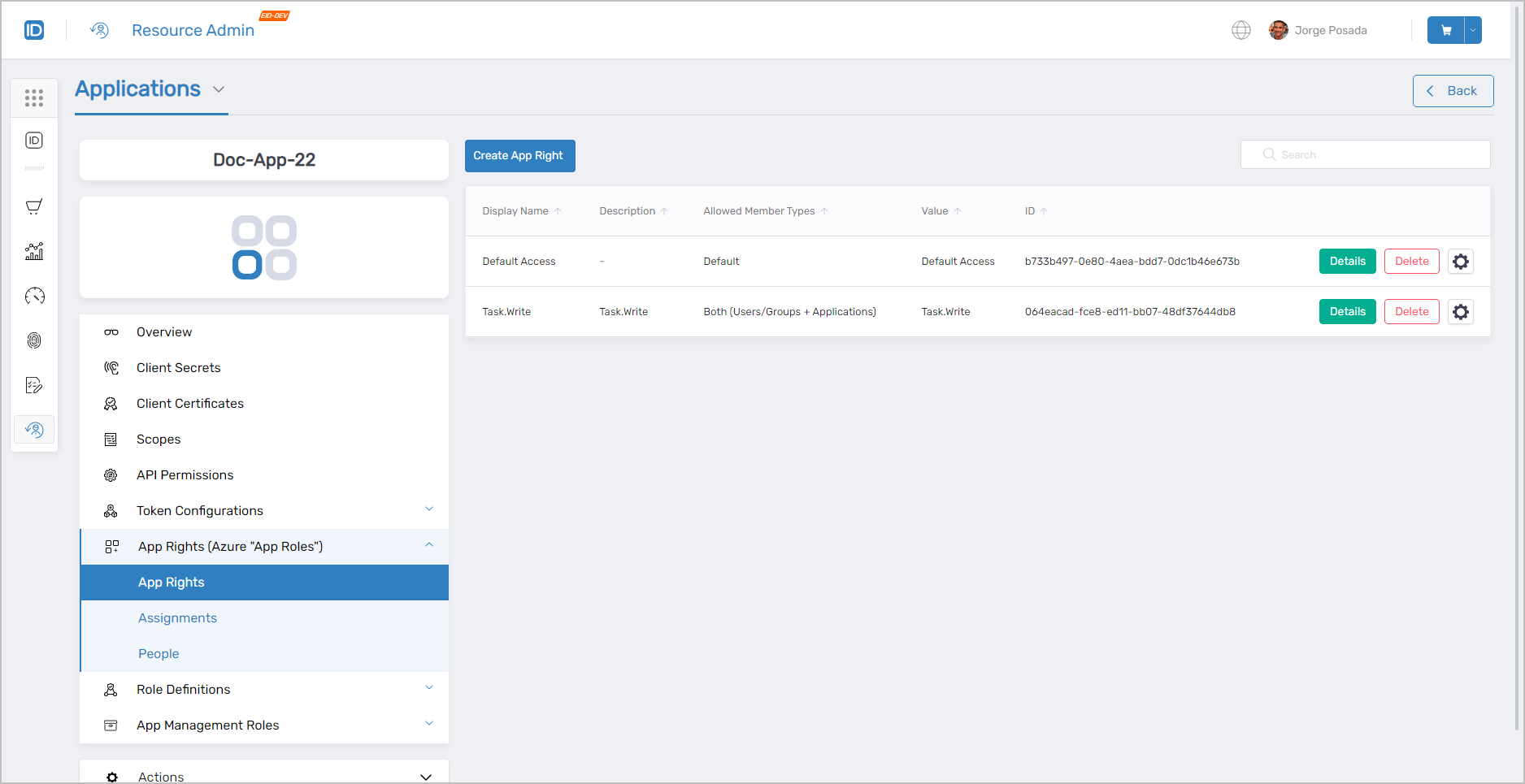The width and height of the screenshot is (1525, 784).
Task: Click the highlighted user-sync sidebar icon
Action: tap(34, 429)
